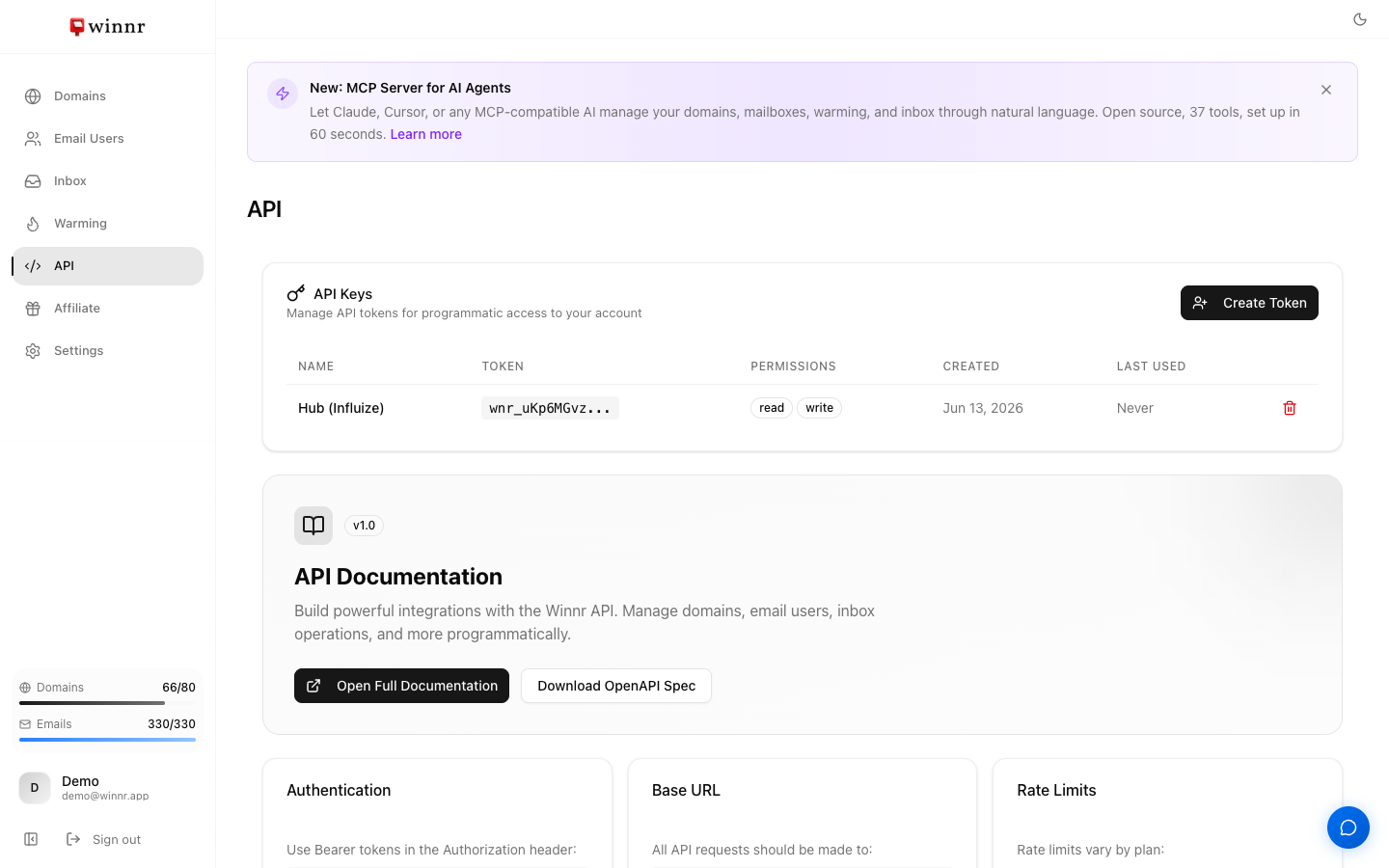Click the CREATED column header
The image size is (1389, 868).
(971, 366)
